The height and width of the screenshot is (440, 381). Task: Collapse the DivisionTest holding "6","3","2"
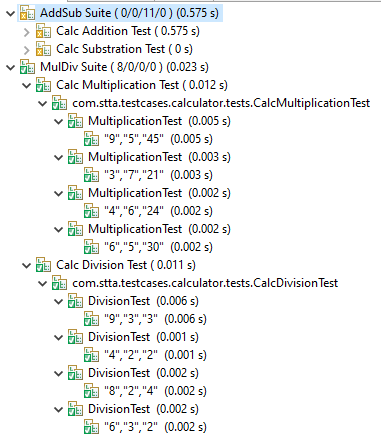[x=59, y=410]
